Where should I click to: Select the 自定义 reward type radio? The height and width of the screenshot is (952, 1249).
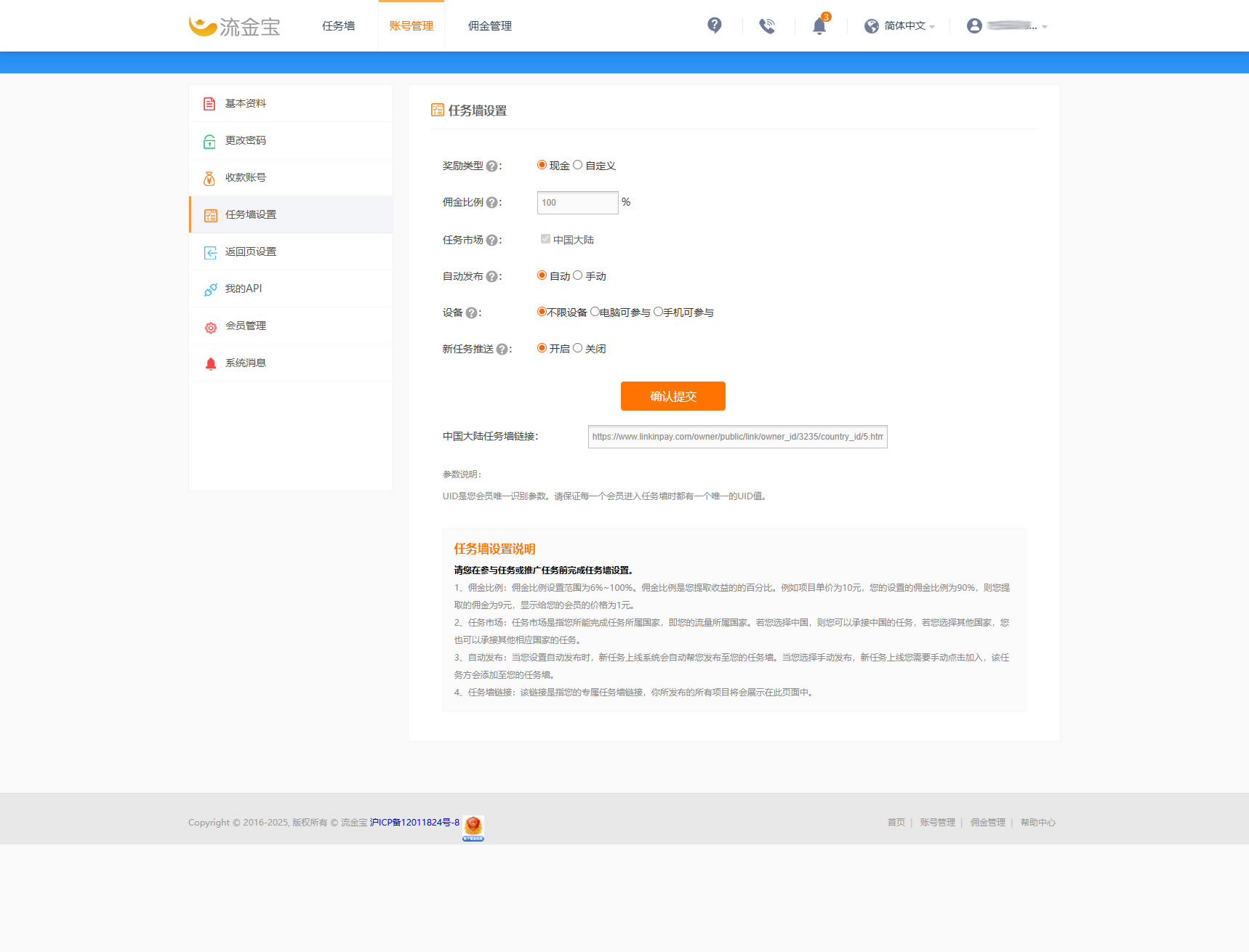click(577, 165)
